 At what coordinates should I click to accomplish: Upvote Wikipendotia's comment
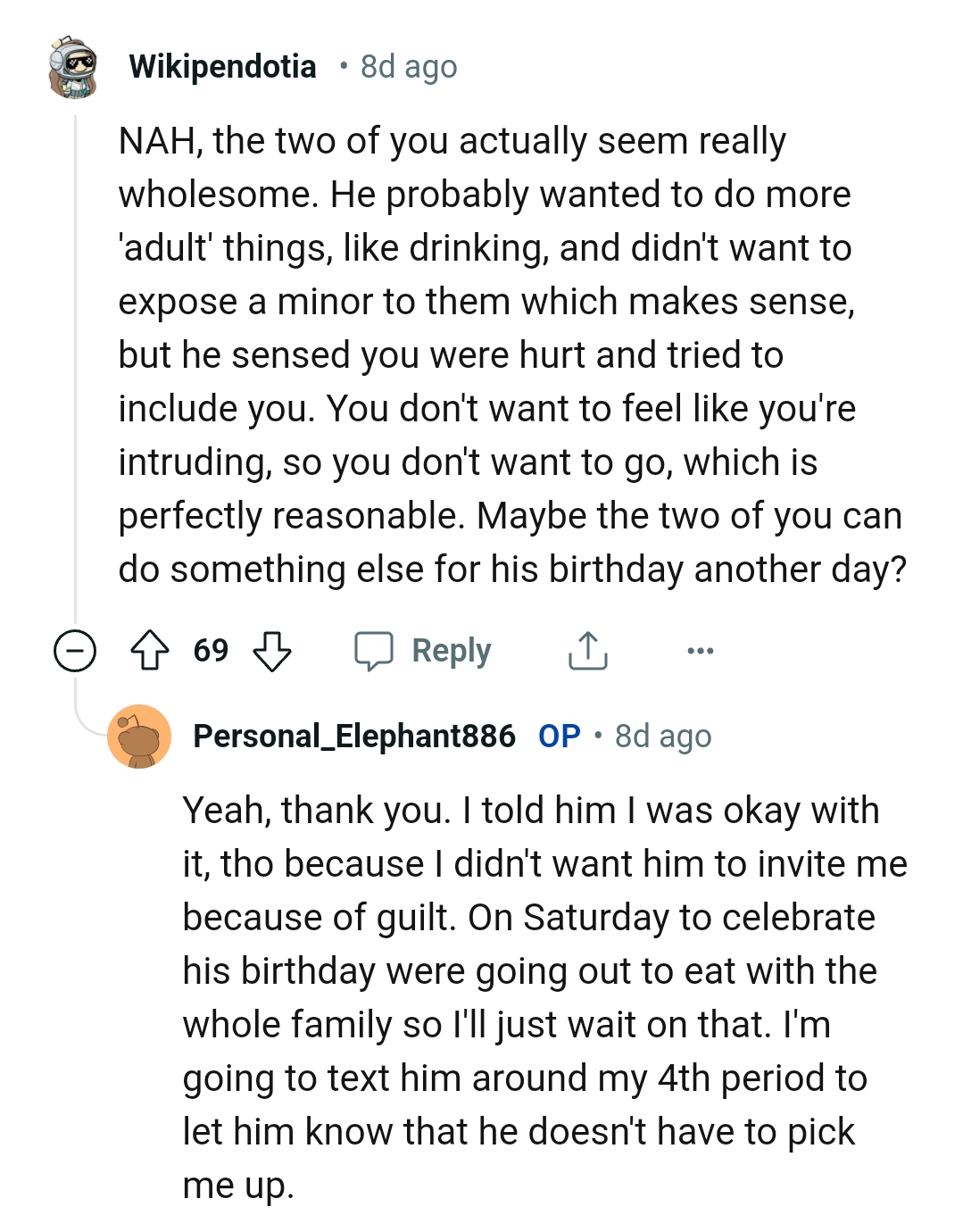point(150,650)
